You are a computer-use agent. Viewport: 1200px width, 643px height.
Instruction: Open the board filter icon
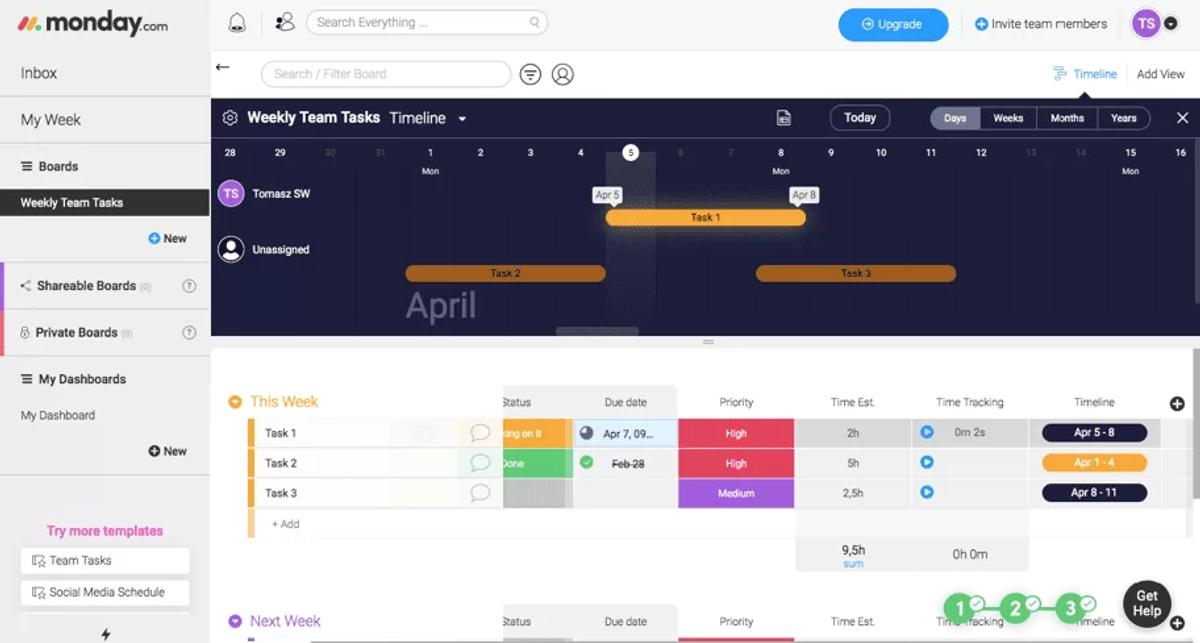click(x=530, y=74)
